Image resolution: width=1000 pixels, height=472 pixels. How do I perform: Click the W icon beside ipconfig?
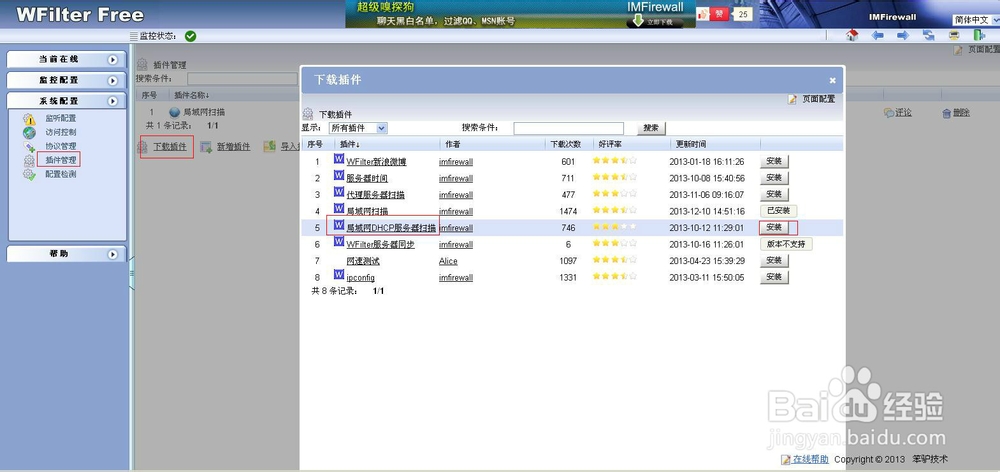(x=339, y=275)
